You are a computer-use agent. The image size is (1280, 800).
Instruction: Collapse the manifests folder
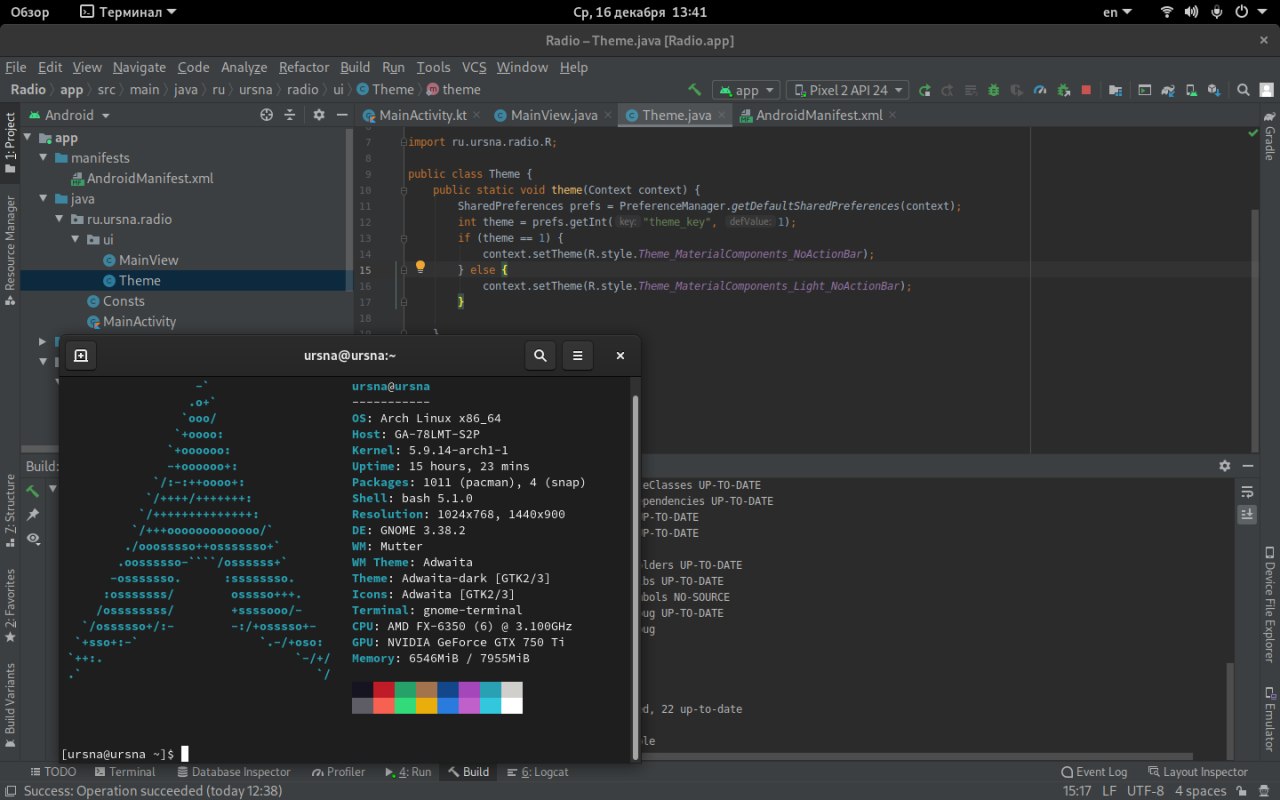(43, 158)
